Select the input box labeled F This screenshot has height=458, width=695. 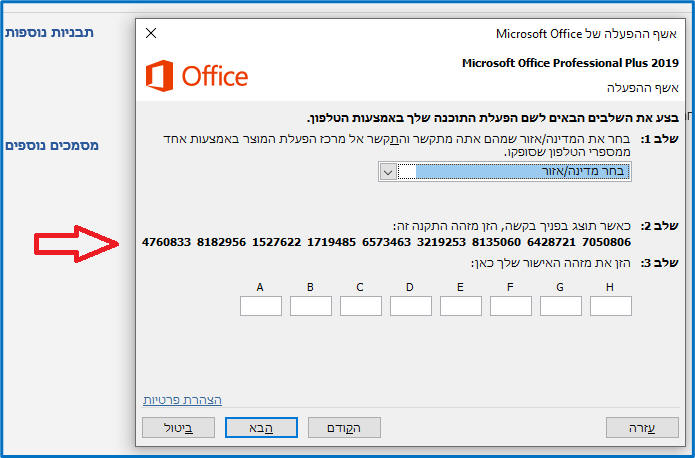511,306
